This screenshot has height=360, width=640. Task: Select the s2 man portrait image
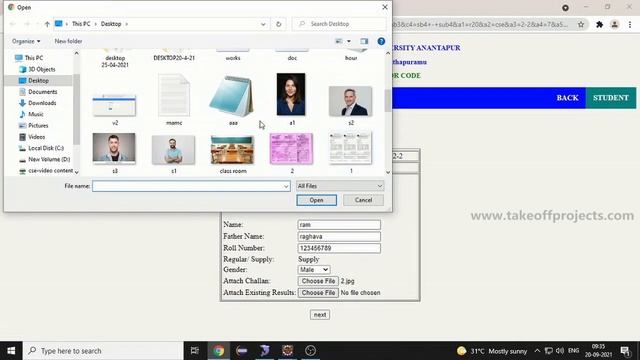coord(351,101)
